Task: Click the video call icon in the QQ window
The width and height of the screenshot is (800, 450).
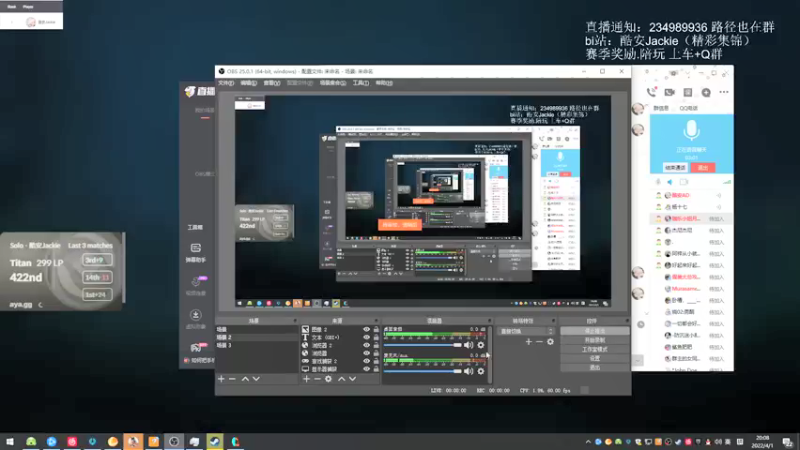Action: click(669, 92)
